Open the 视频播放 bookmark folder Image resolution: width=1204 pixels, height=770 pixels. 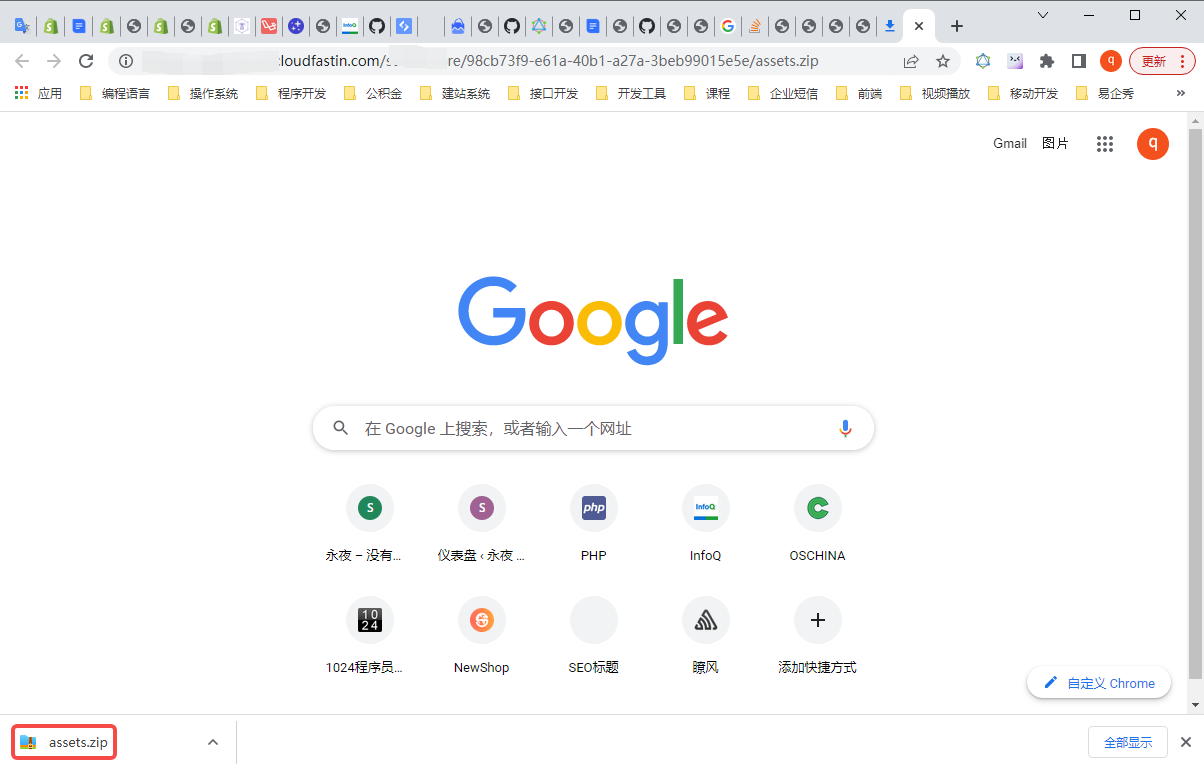pyautogui.click(x=935, y=93)
